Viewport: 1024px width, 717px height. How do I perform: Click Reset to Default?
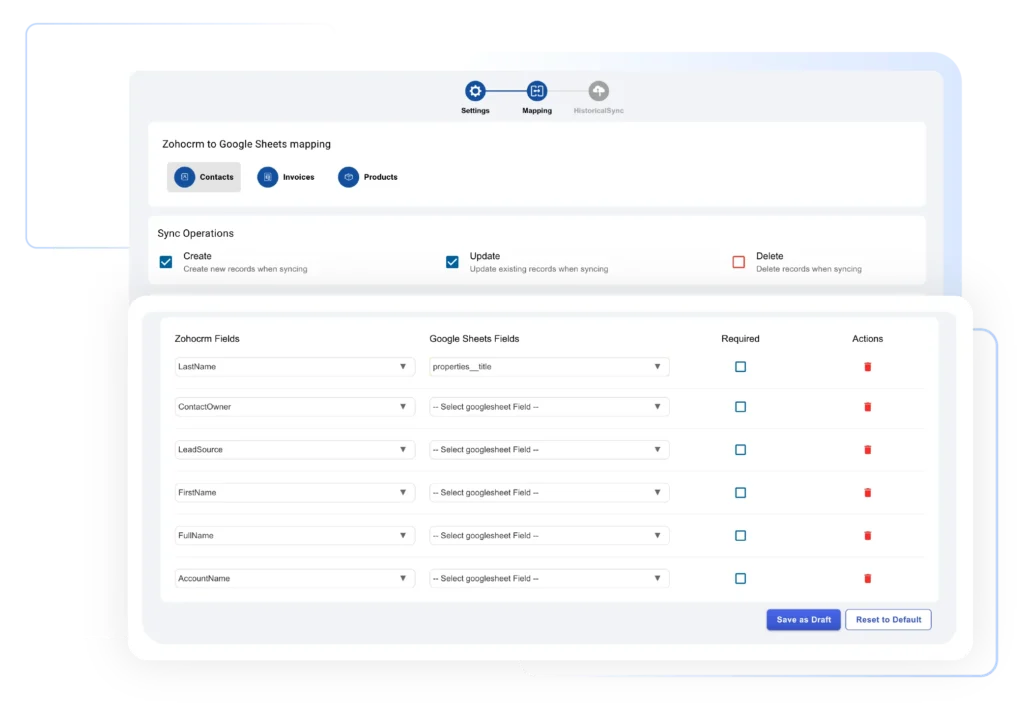coord(887,619)
